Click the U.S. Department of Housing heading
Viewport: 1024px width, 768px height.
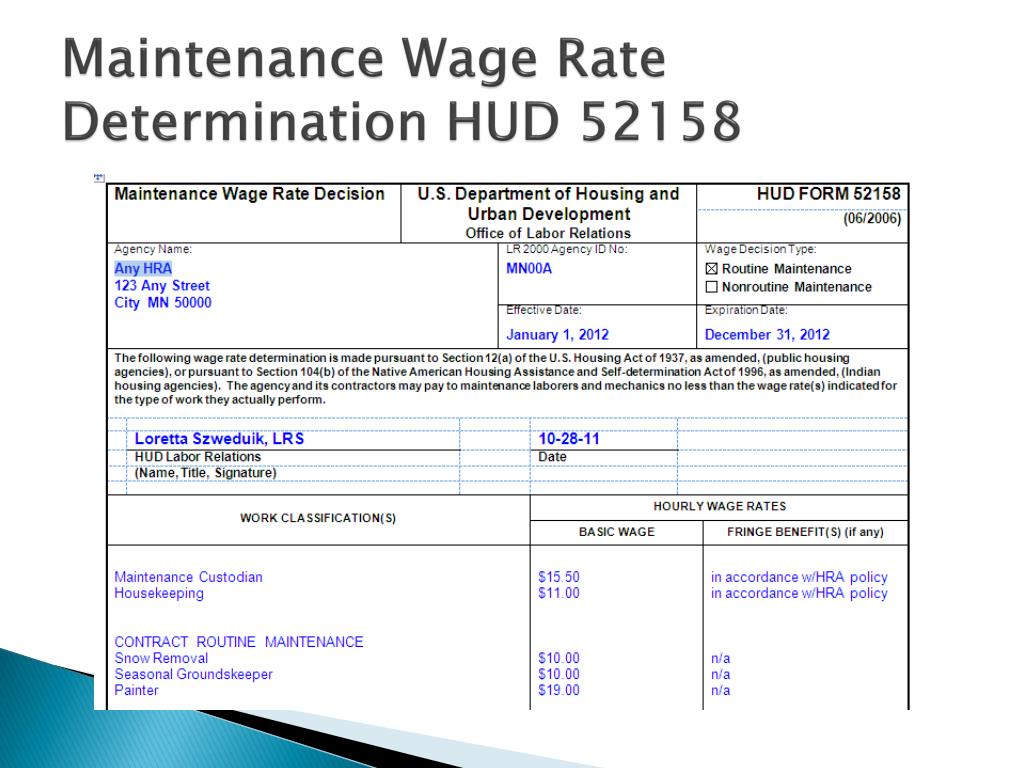pyautogui.click(x=548, y=204)
